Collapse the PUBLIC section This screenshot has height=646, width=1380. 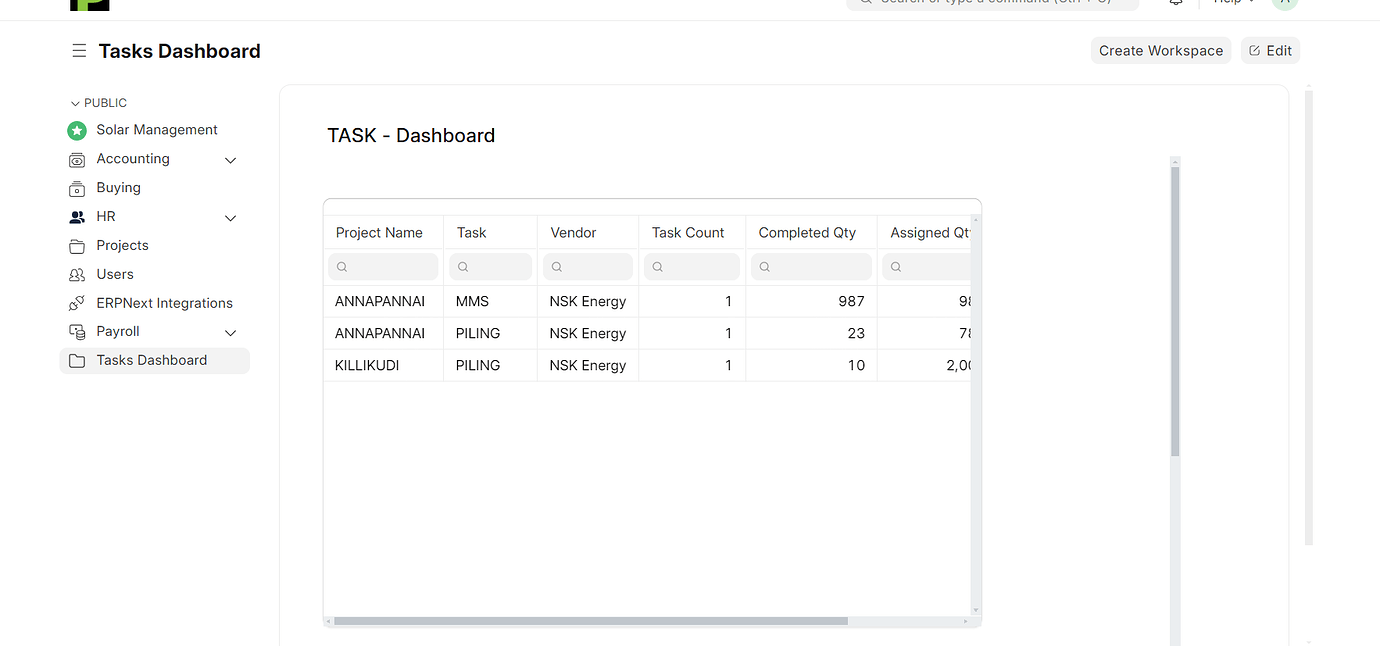coord(75,102)
